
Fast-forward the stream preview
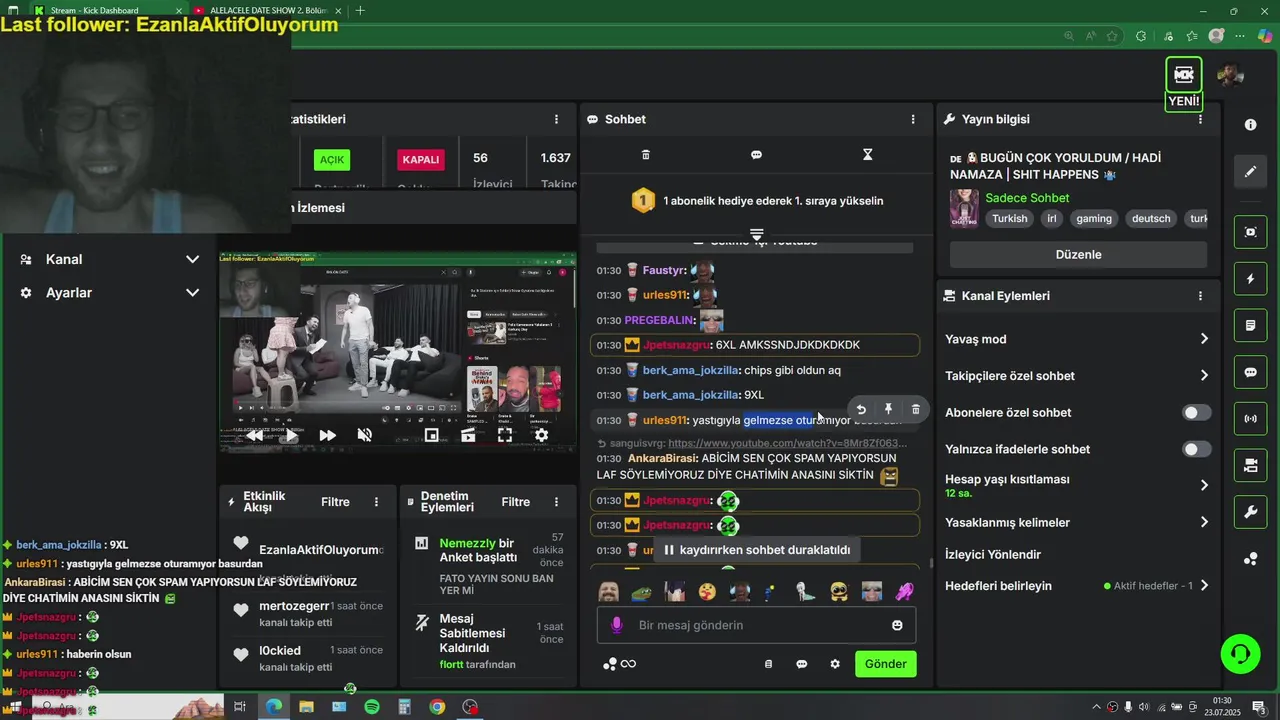(327, 435)
